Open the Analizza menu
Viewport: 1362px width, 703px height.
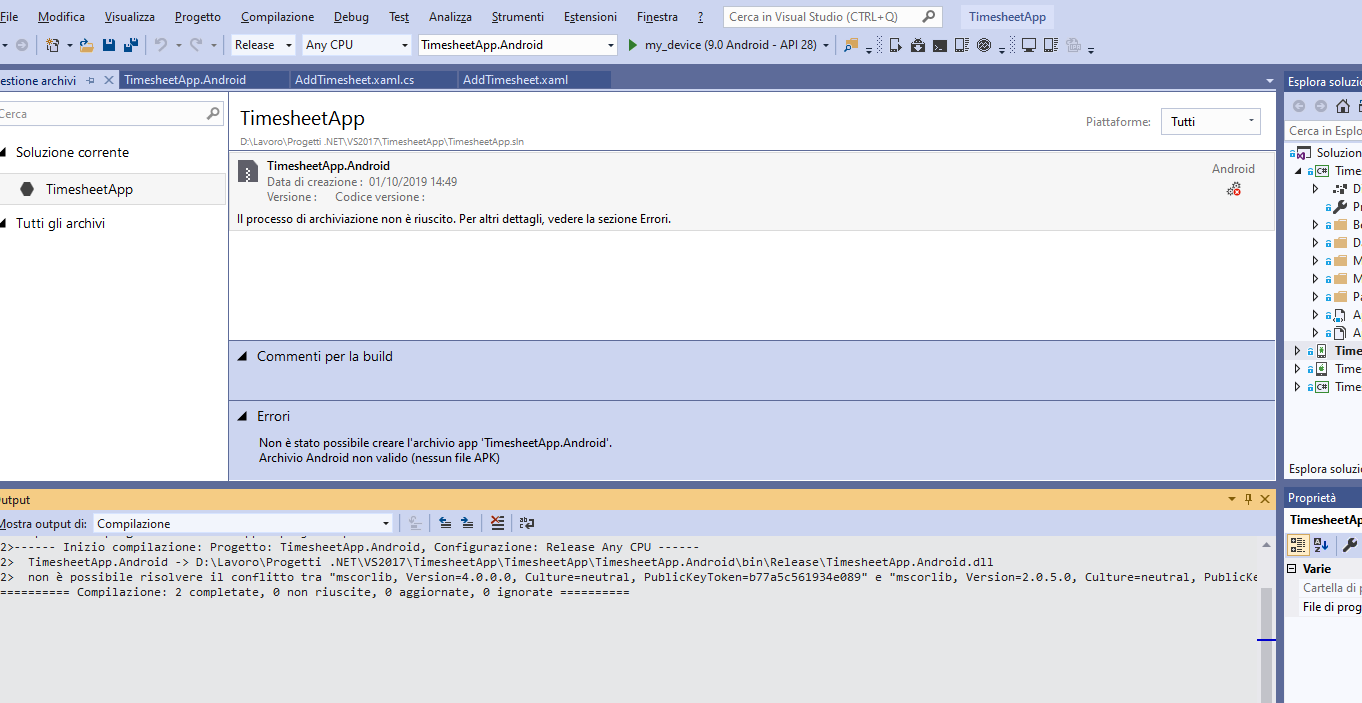point(450,17)
